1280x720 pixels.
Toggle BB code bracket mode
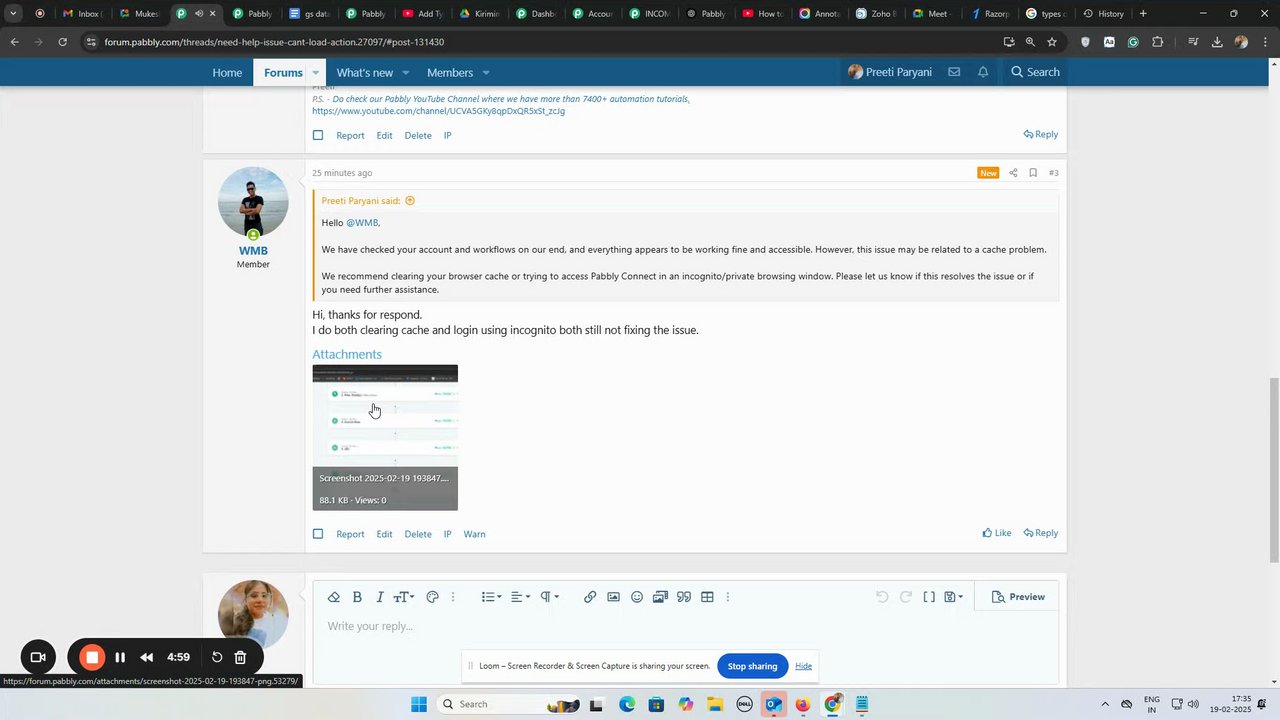[x=929, y=597]
